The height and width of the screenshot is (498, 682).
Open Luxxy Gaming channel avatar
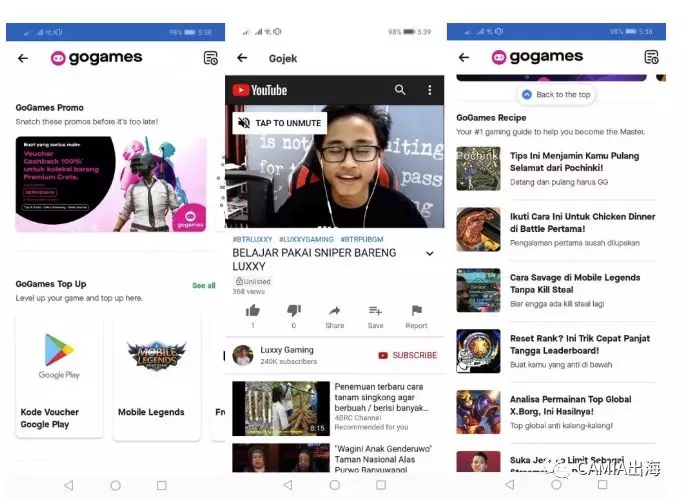coord(243,355)
